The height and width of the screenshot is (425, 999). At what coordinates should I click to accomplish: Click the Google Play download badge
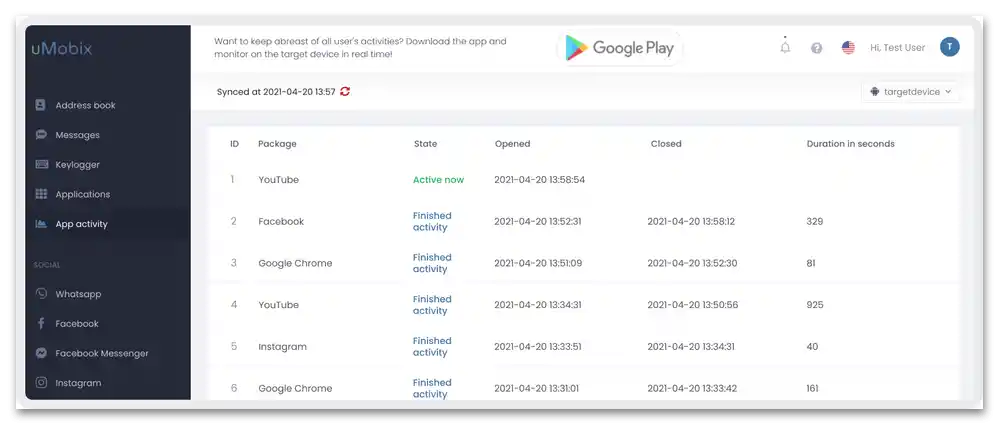point(619,48)
